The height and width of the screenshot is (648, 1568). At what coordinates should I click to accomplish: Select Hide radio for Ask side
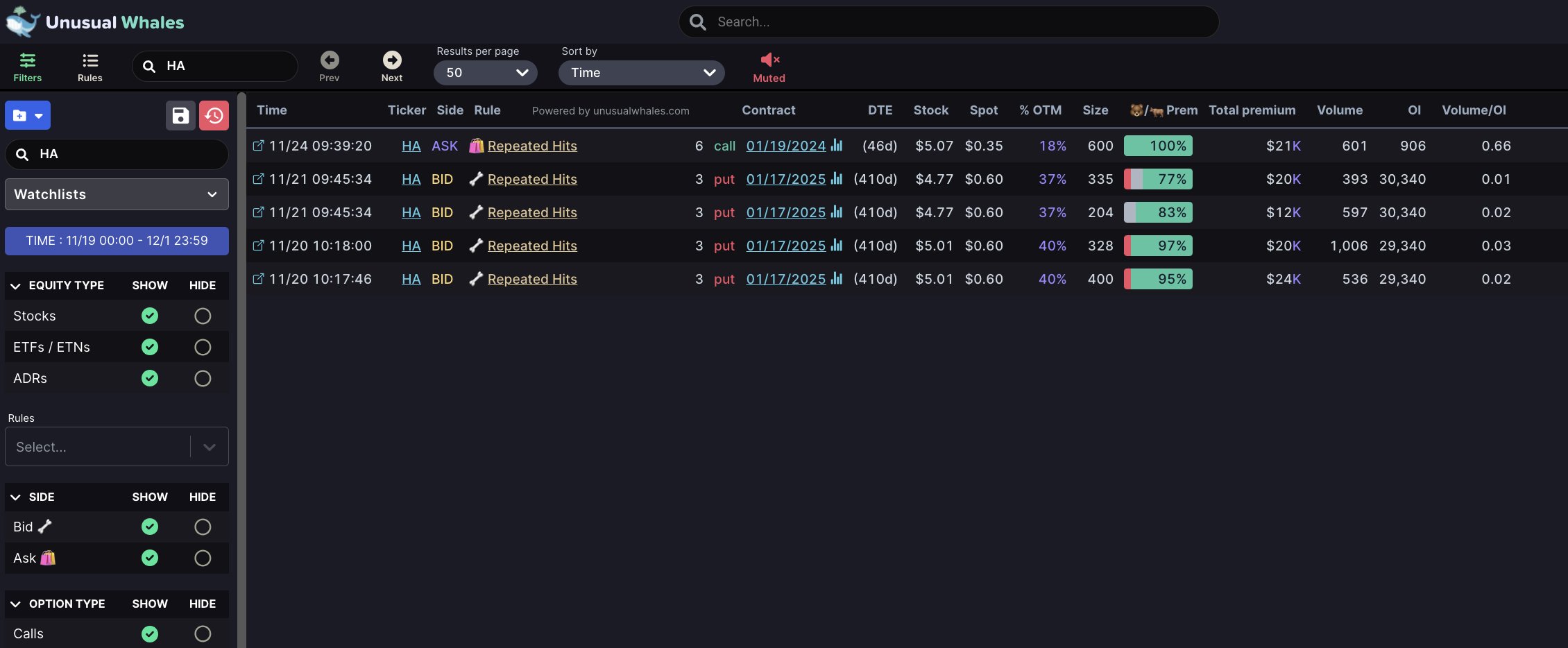[x=203, y=558]
